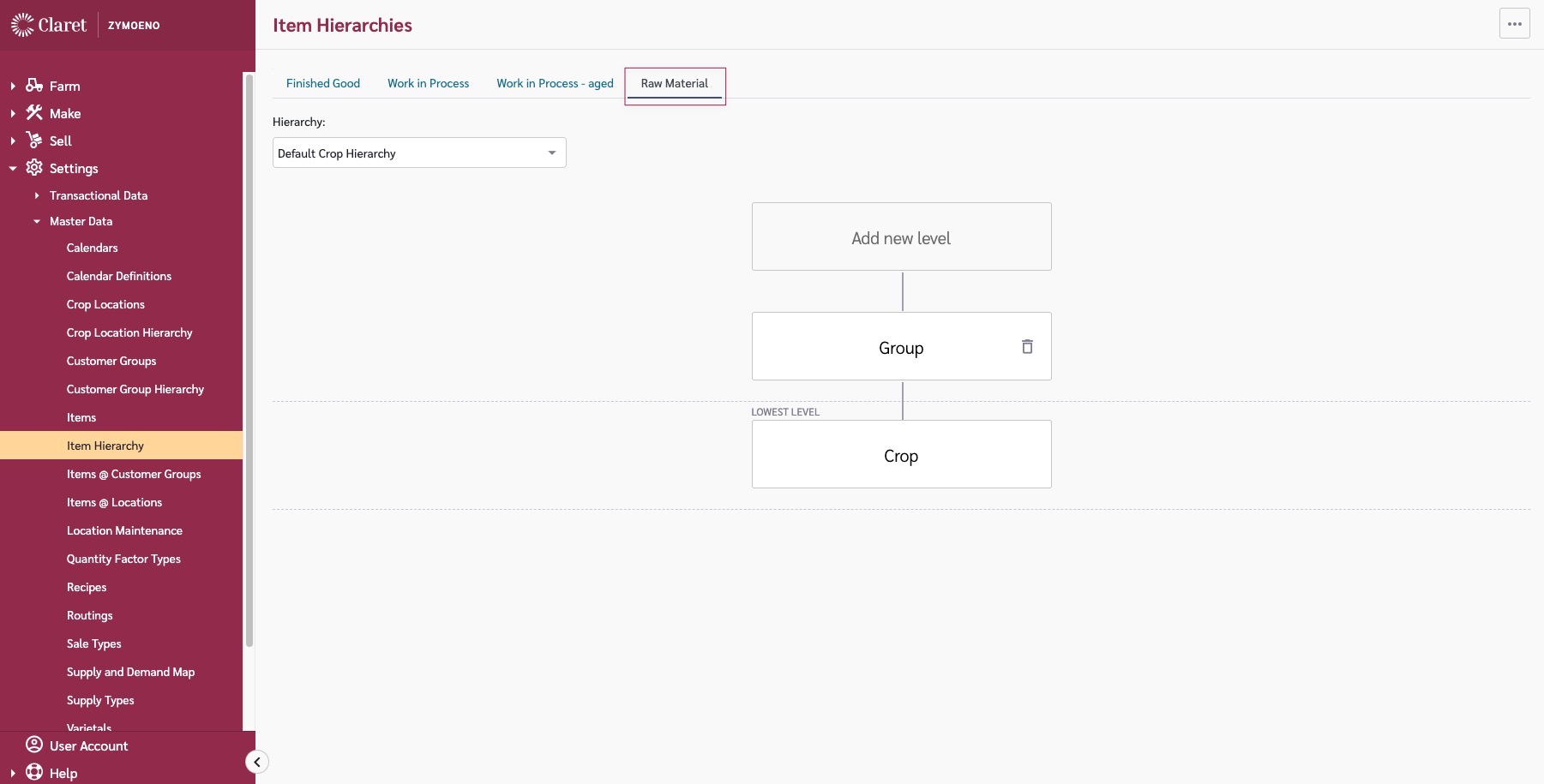This screenshot has width=1544, height=784.
Task: Click the Make tools icon
Action: pos(34,112)
